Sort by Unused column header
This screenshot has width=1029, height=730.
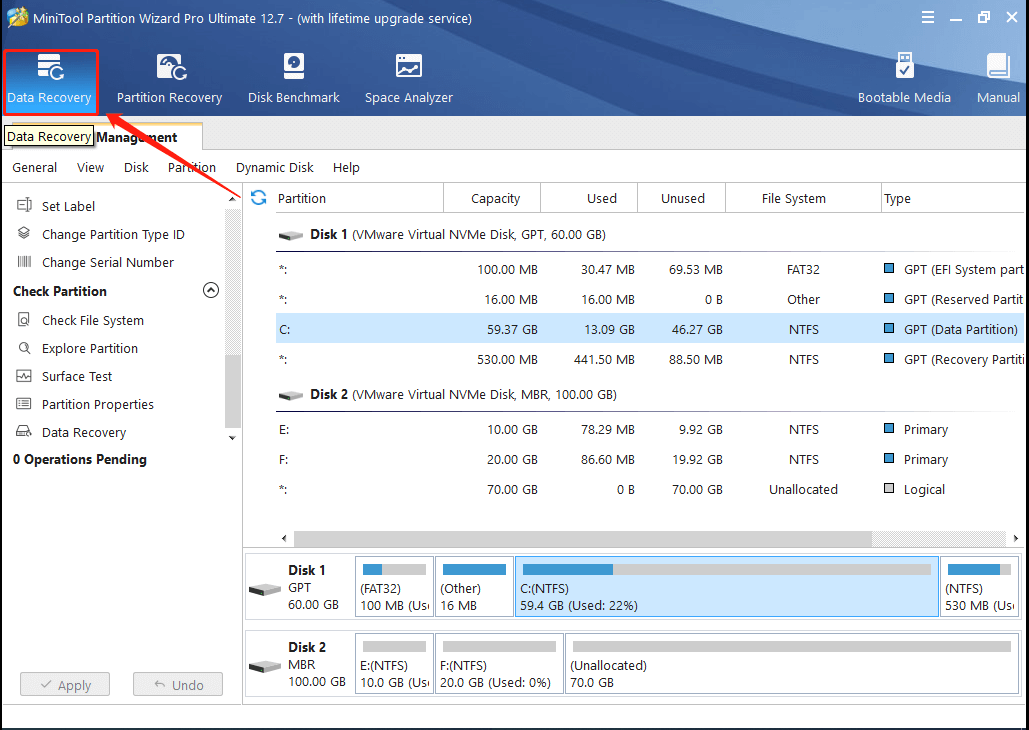pos(682,198)
